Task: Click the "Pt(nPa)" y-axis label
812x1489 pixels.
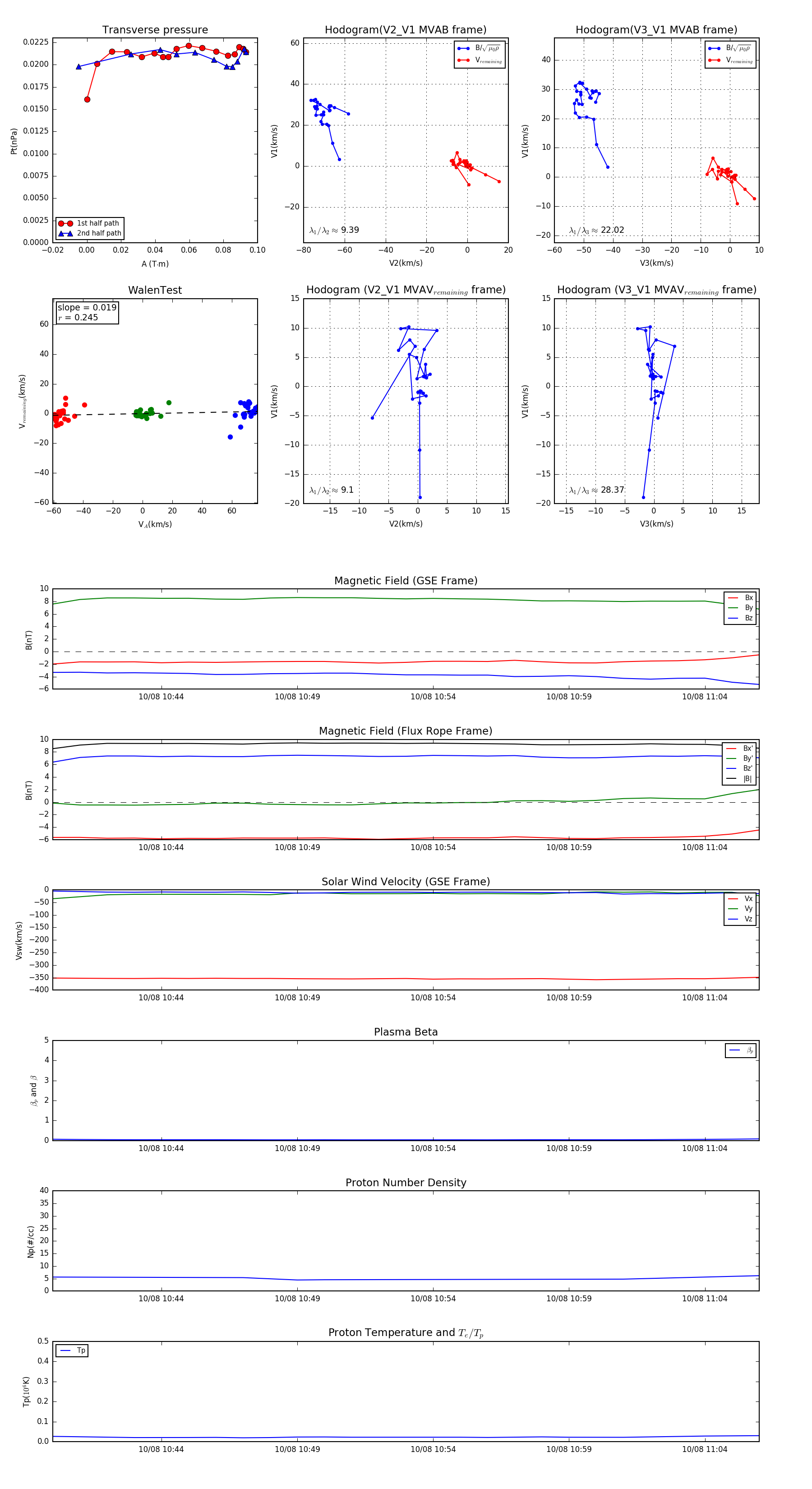Action: coord(14,140)
